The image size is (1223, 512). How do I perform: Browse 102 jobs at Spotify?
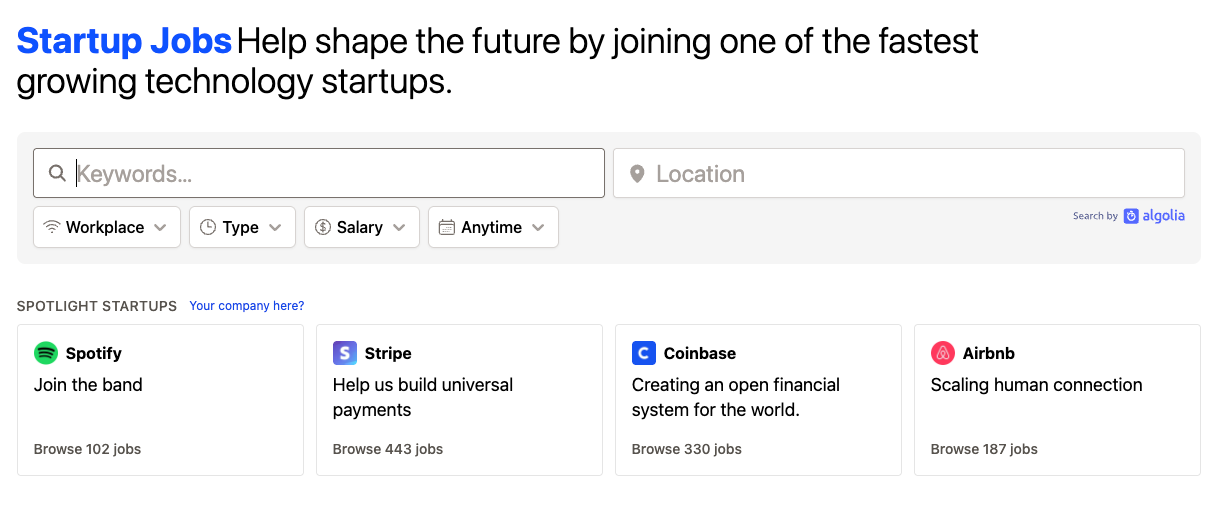coord(88,449)
